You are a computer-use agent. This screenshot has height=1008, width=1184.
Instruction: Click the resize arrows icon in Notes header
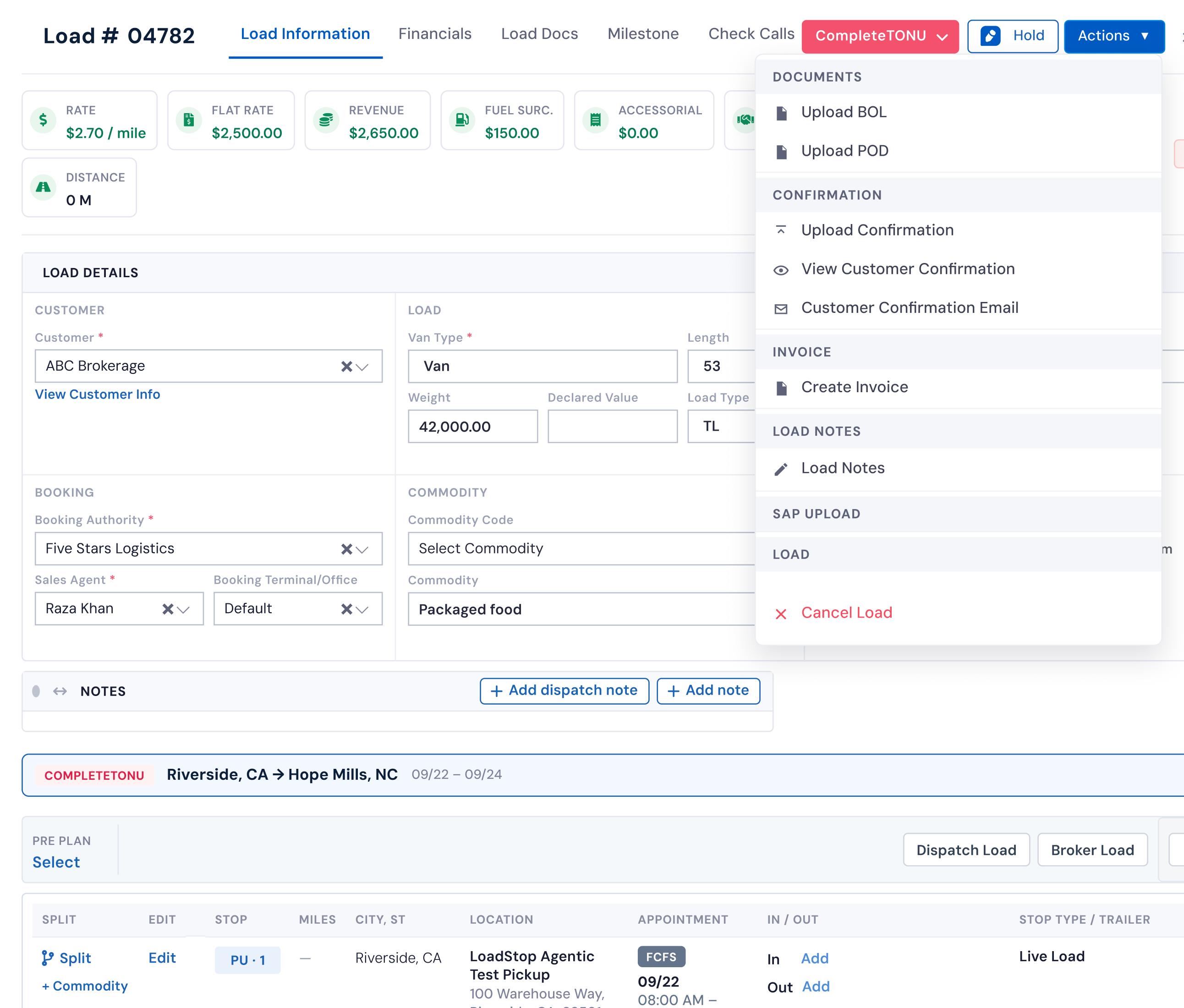60,691
